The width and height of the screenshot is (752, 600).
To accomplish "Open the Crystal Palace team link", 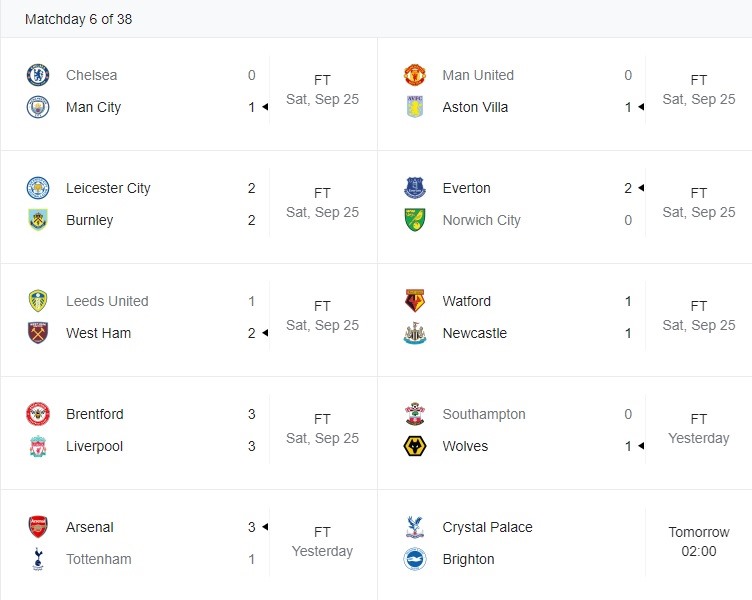I will click(487, 527).
